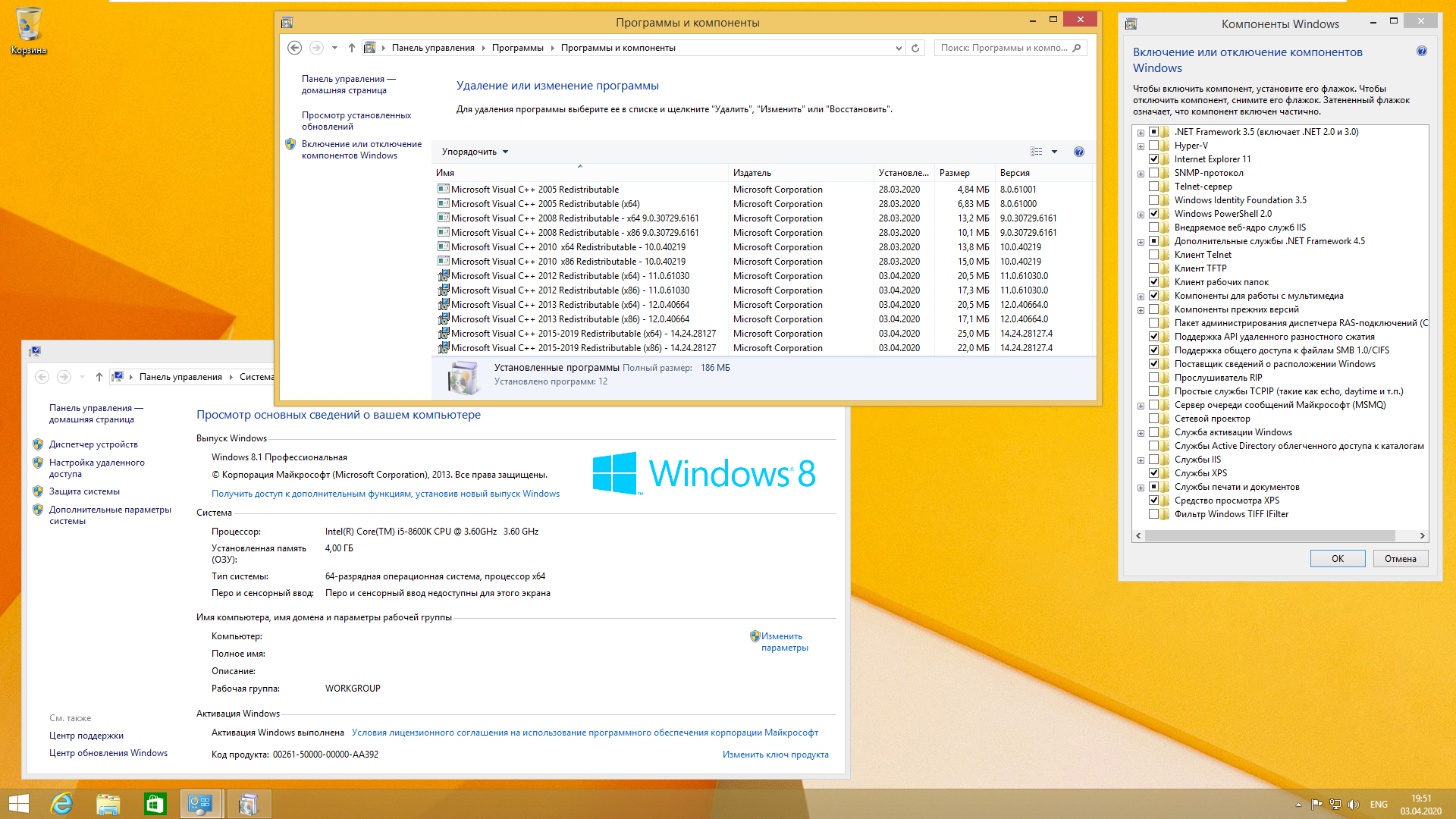
Task: Click Отмена in Windows Features dialog
Action: (1400, 559)
